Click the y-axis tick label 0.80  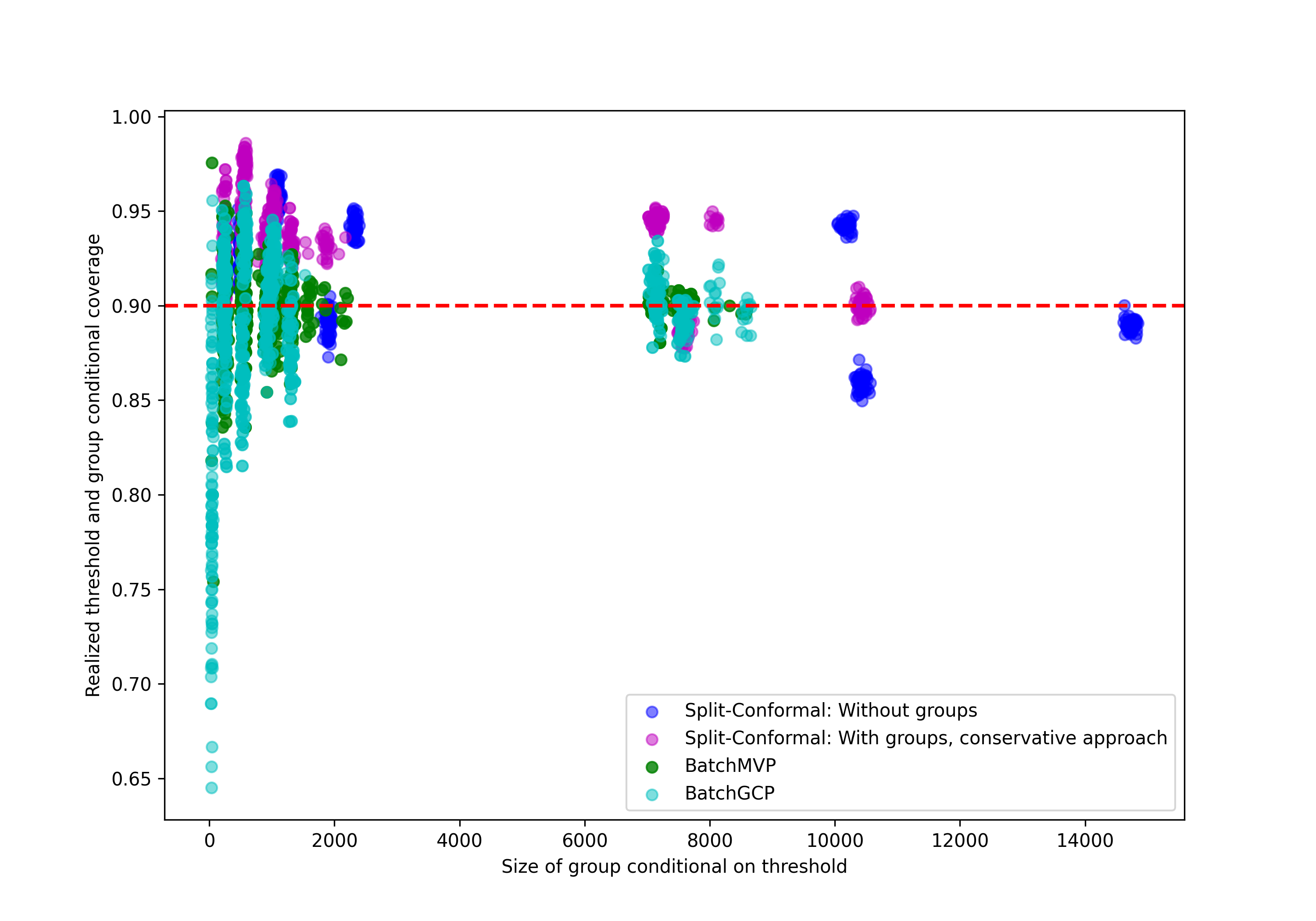point(131,496)
